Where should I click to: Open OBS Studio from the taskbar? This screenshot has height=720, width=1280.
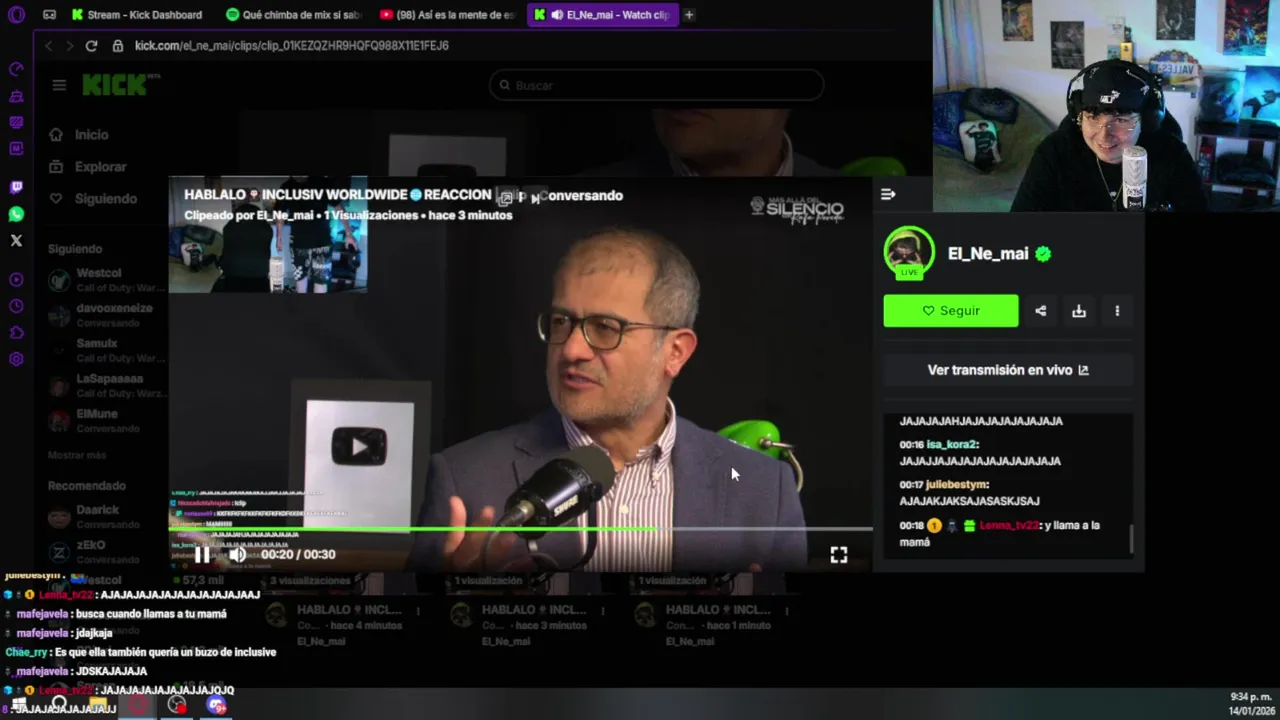click(x=177, y=705)
